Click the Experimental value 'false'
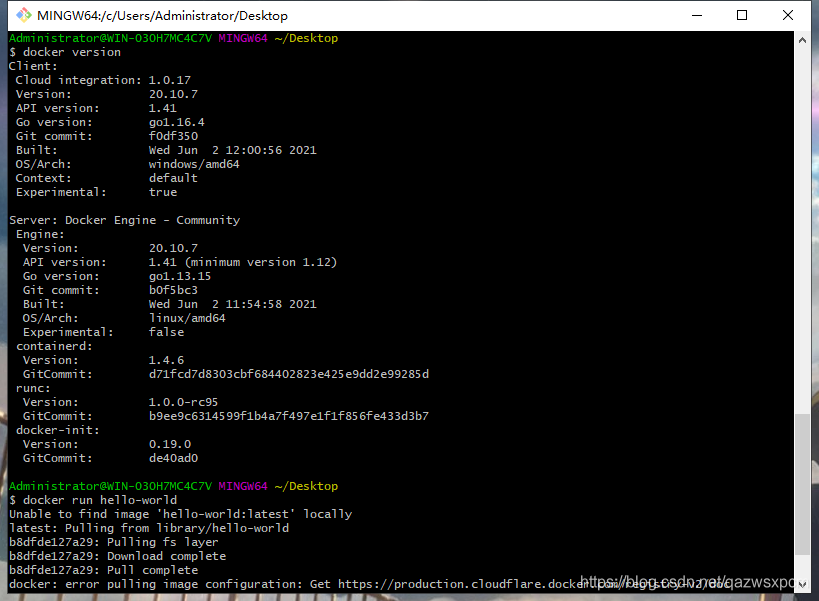The image size is (819, 601). [166, 332]
